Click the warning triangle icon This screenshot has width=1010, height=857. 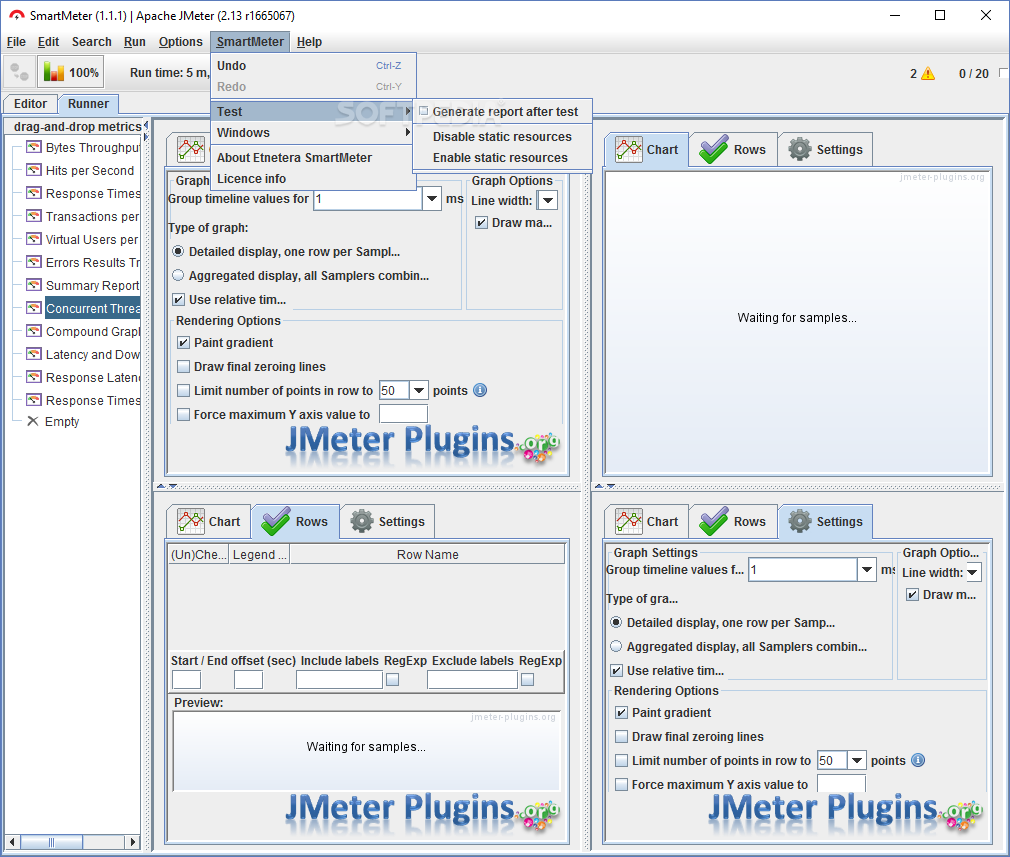[x=928, y=73]
